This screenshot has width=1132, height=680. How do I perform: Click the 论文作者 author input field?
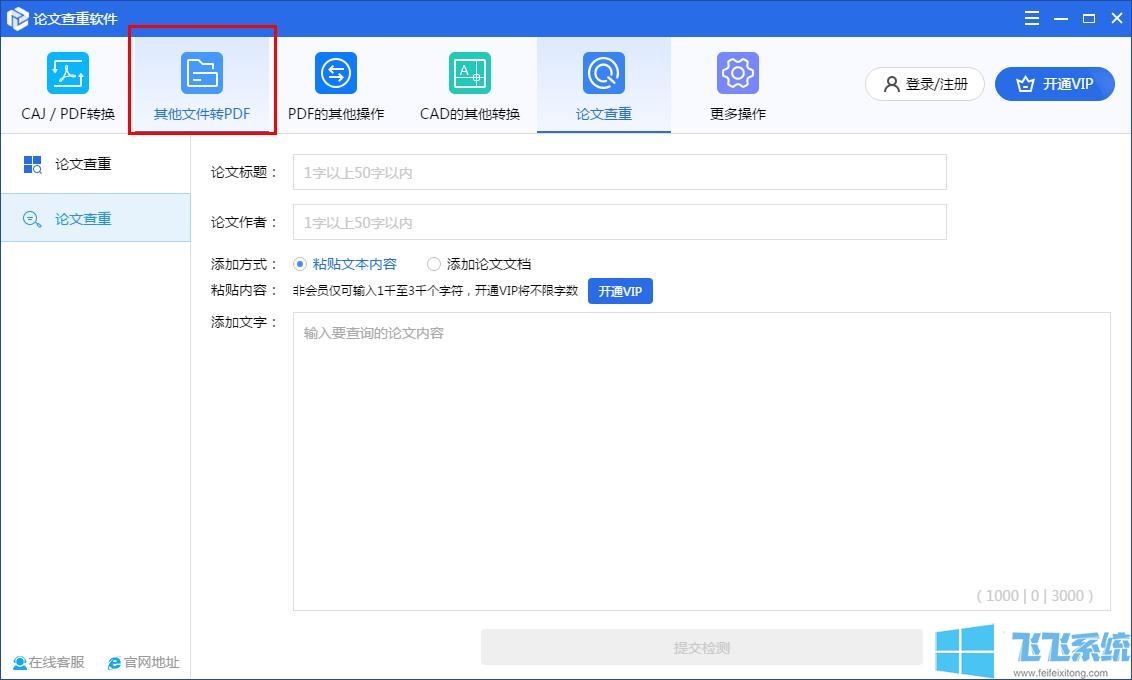[x=618, y=221]
